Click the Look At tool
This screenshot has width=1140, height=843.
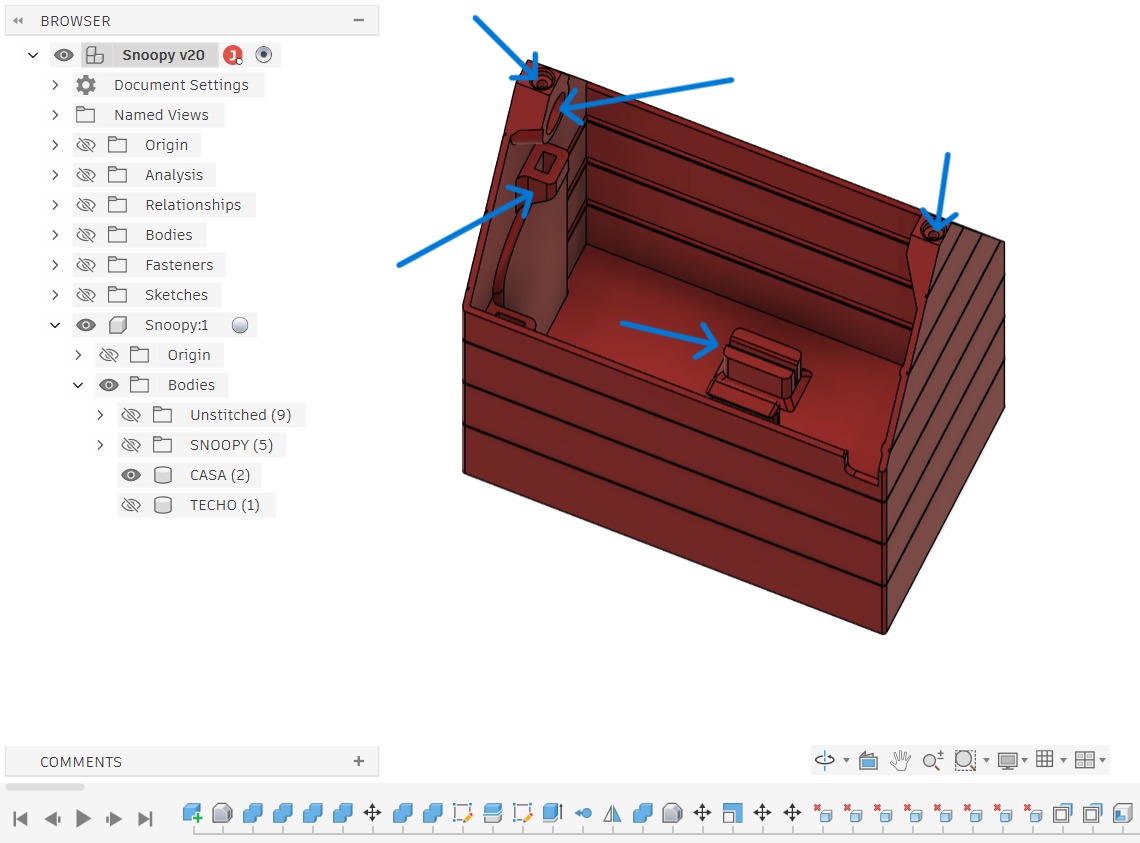pyautogui.click(x=868, y=761)
